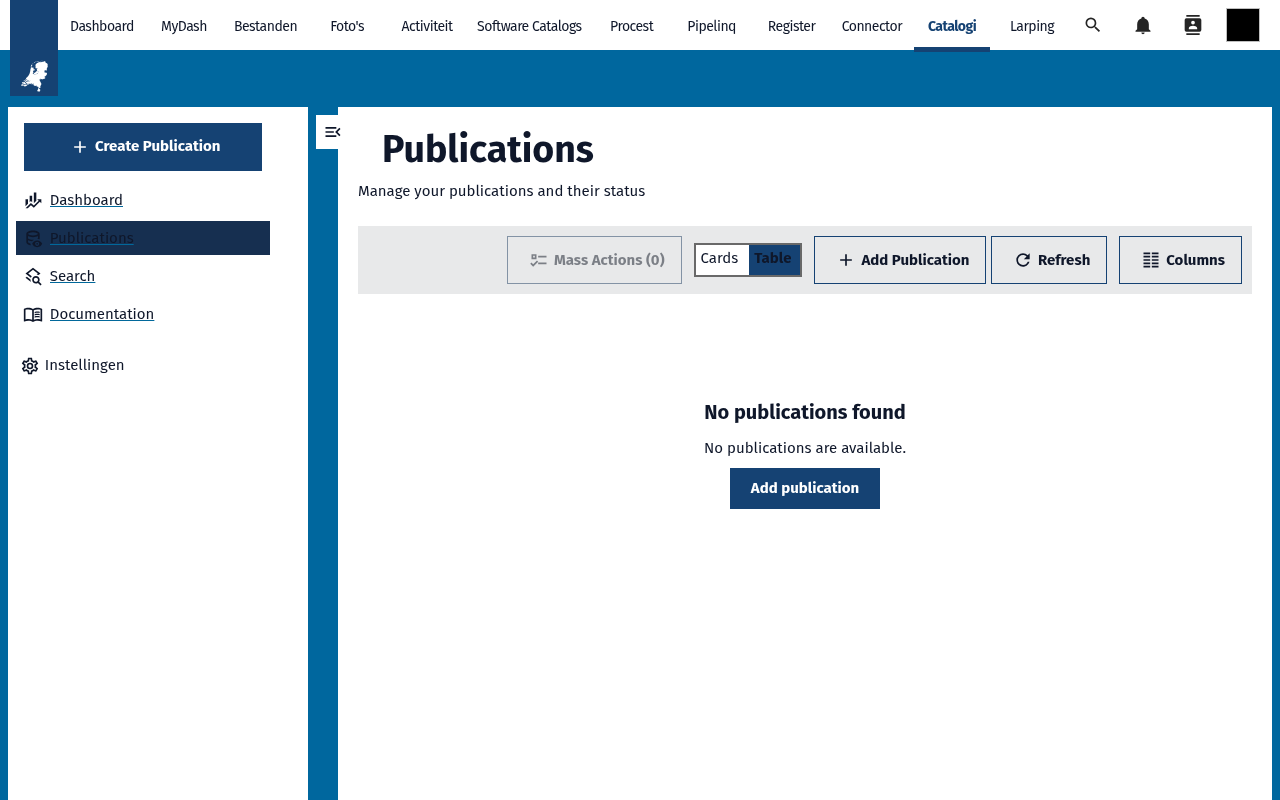The height and width of the screenshot is (800, 1280).
Task: Collapse the sidebar with the toggle icon
Action: [332, 132]
